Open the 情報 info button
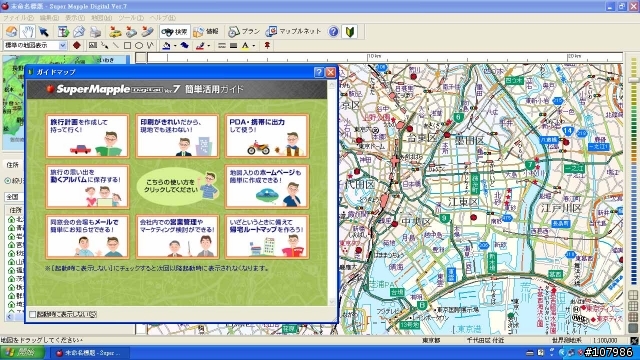Screen dimensions: 640x360 207,31
